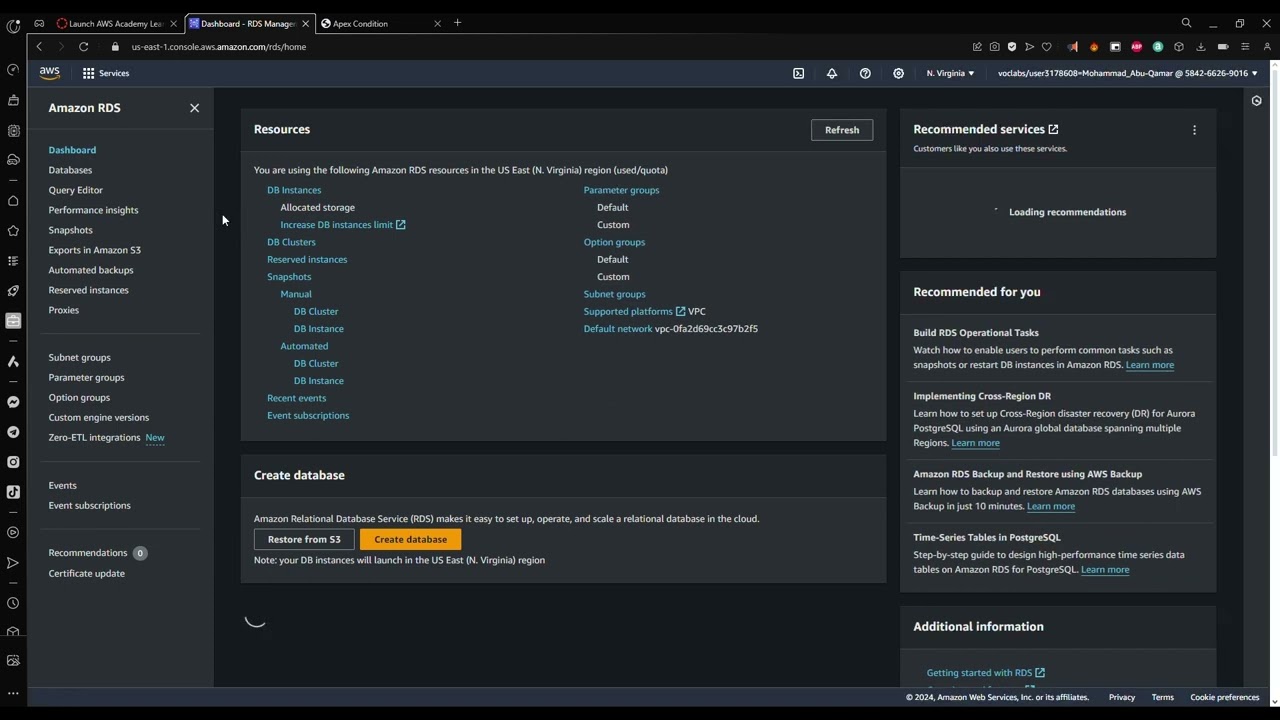Open Recommended services options menu
Viewport: 1280px width, 720px height.
tap(1194, 130)
